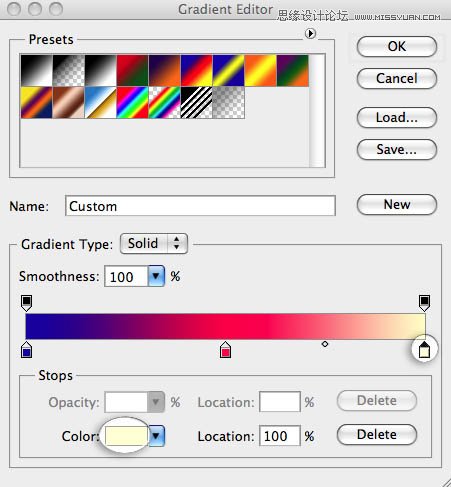The image size is (451, 487).
Task: Create a New gradient preset
Action: [397, 205]
